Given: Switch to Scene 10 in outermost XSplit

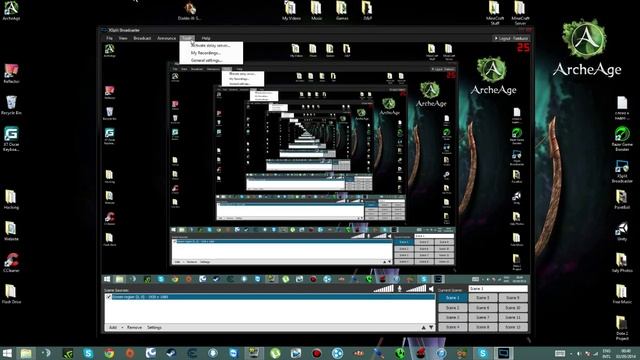Looking at the screenshot, I should (513, 307).
